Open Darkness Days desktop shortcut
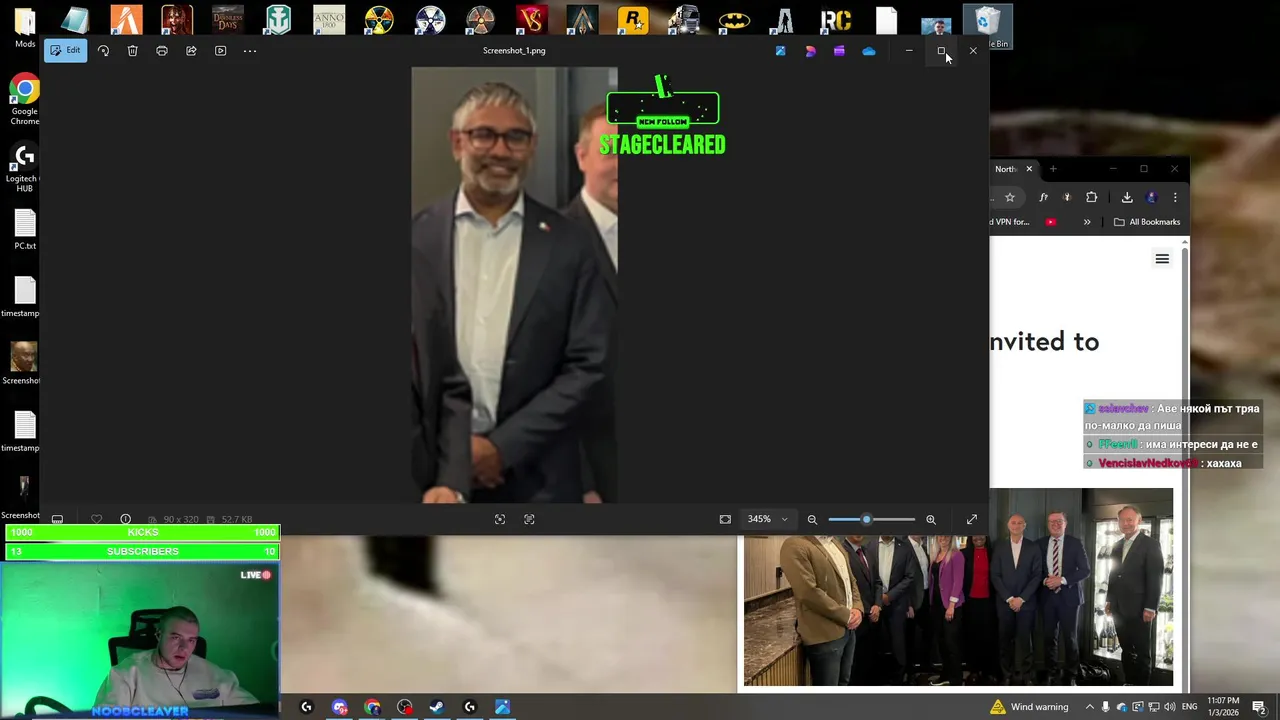 click(x=227, y=20)
